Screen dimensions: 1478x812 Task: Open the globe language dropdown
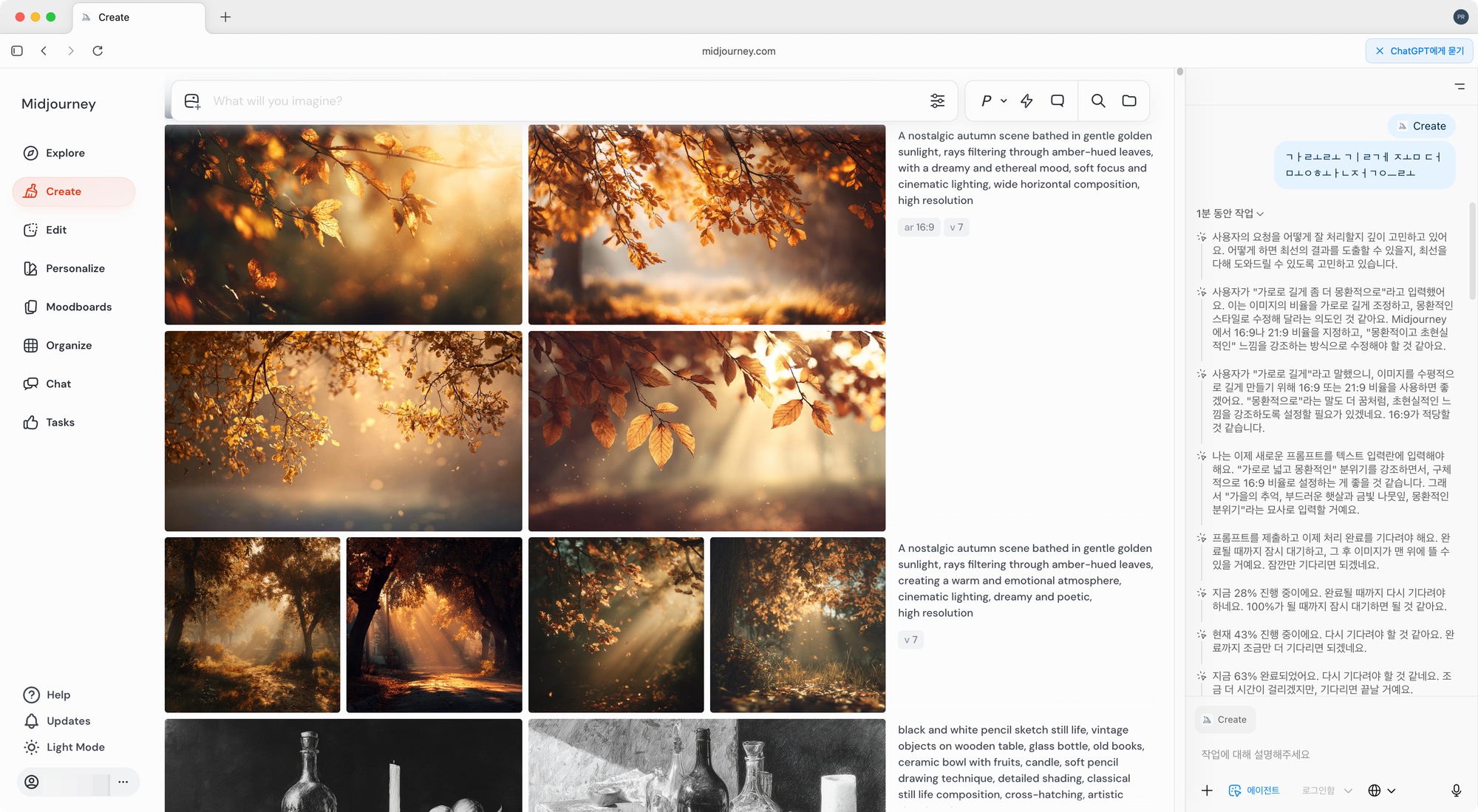(x=1380, y=790)
